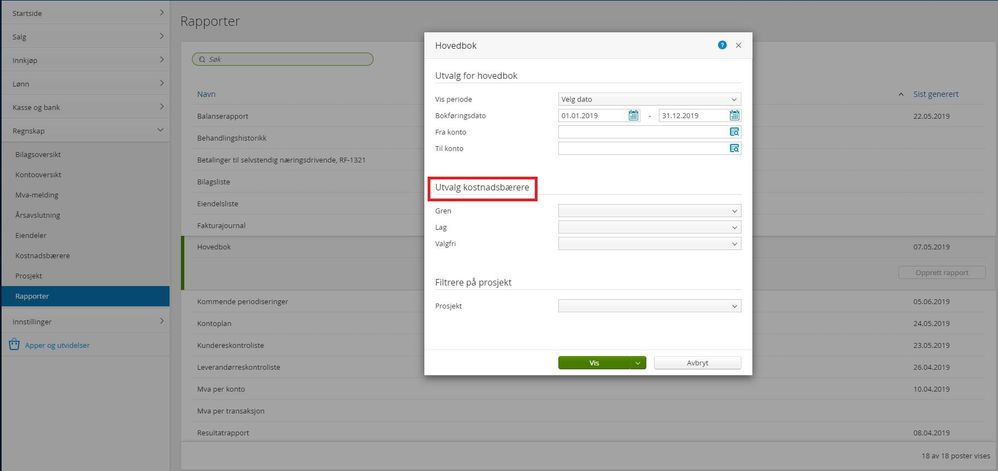
Task: Open the calendar picker for the start date
Action: (x=633, y=115)
